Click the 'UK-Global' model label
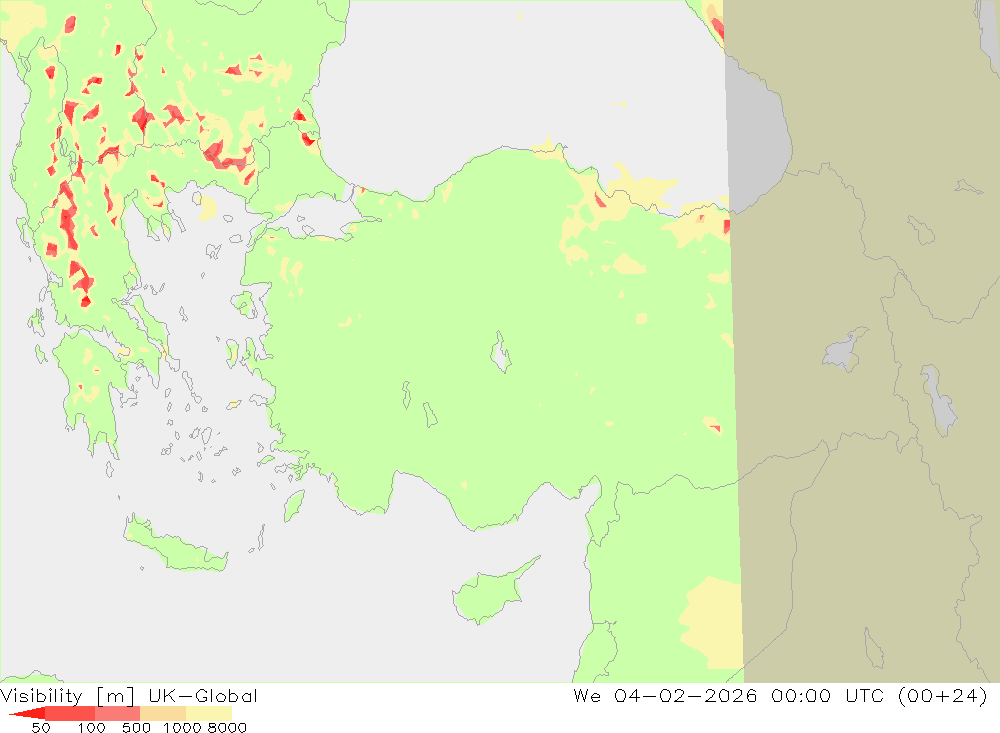Viewport: 1000px width, 733px height. [x=203, y=695]
